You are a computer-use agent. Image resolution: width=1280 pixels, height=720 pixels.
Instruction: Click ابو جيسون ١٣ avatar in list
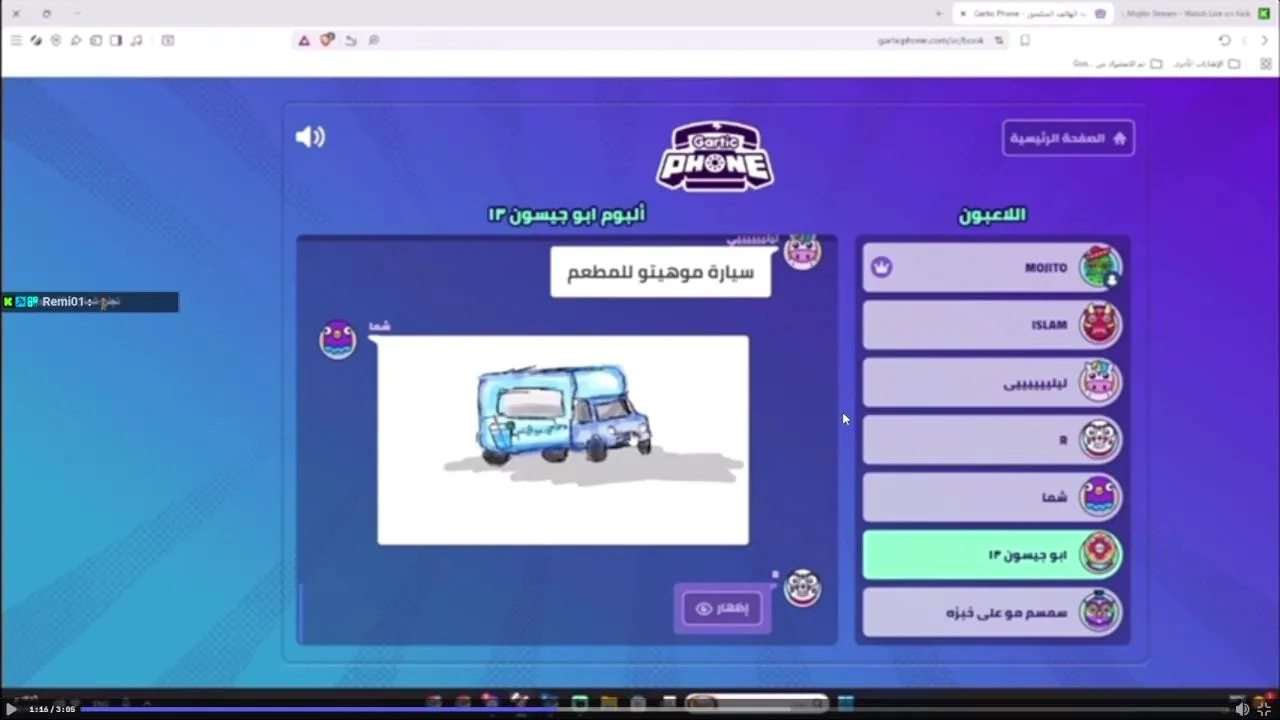[1100, 554]
